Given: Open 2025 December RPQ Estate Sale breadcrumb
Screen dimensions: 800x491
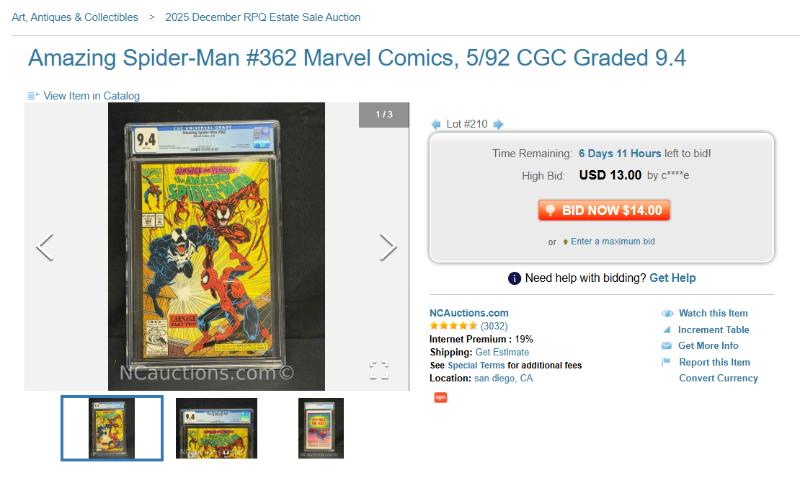Looking at the screenshot, I should [x=264, y=17].
